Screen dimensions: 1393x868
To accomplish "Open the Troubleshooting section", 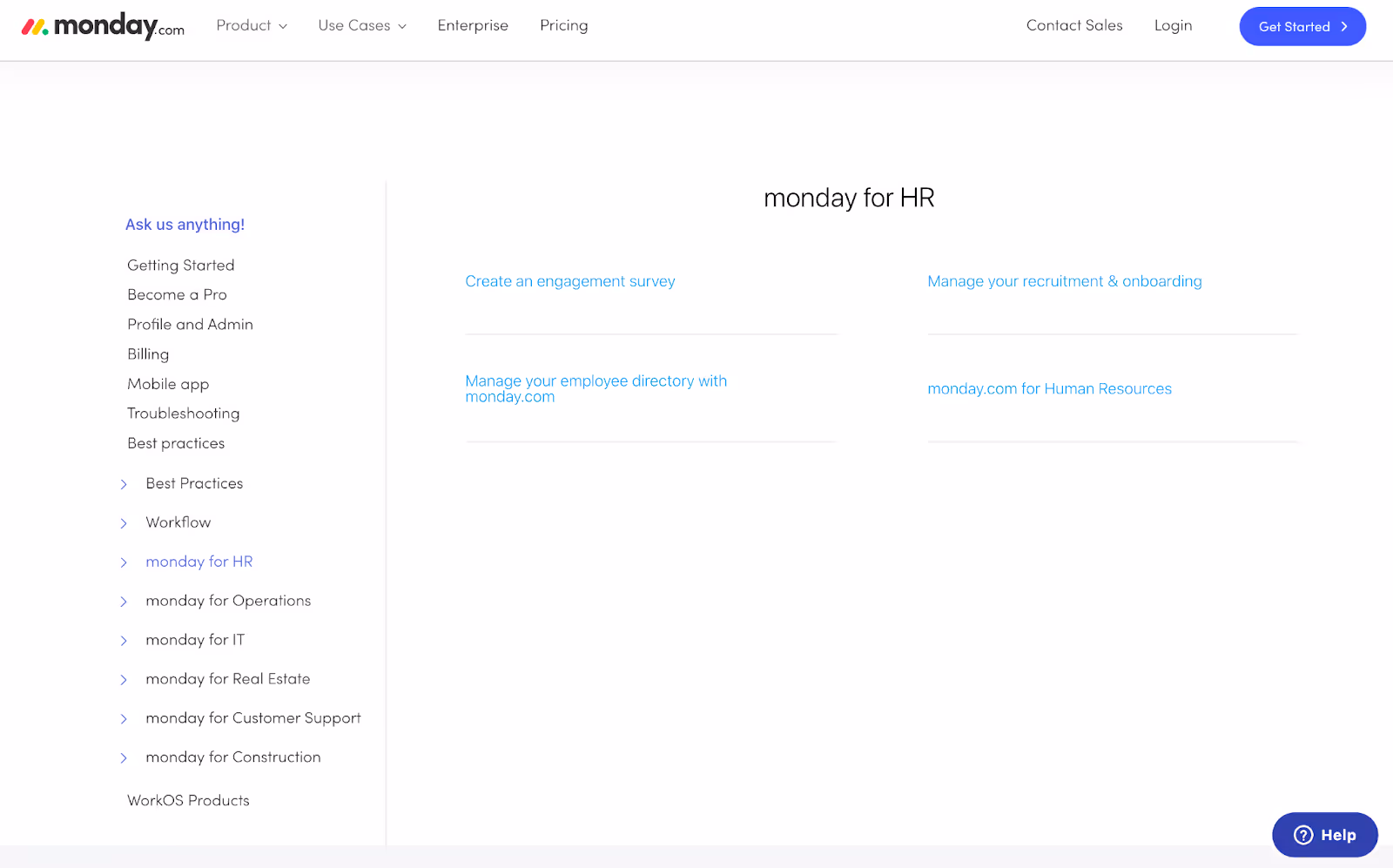I will tap(183, 414).
